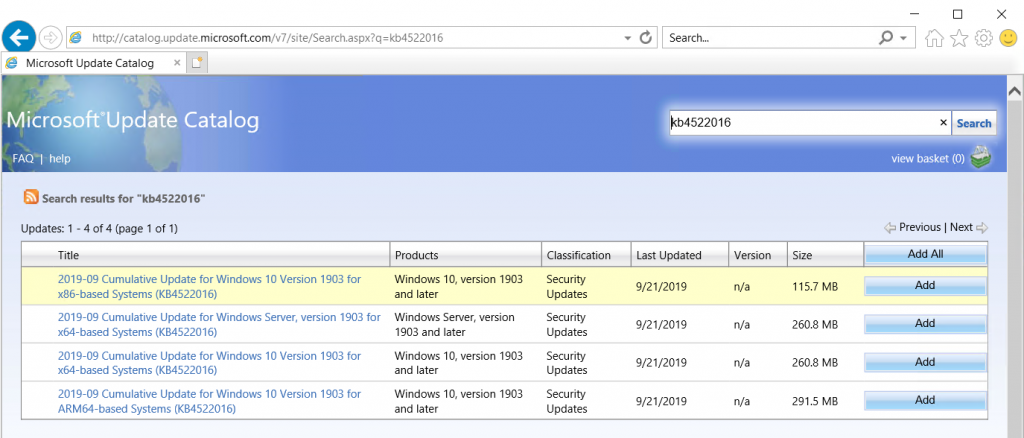This screenshot has height=438, width=1024.
Task: Sort by the Size column header
Action: click(x=802, y=255)
